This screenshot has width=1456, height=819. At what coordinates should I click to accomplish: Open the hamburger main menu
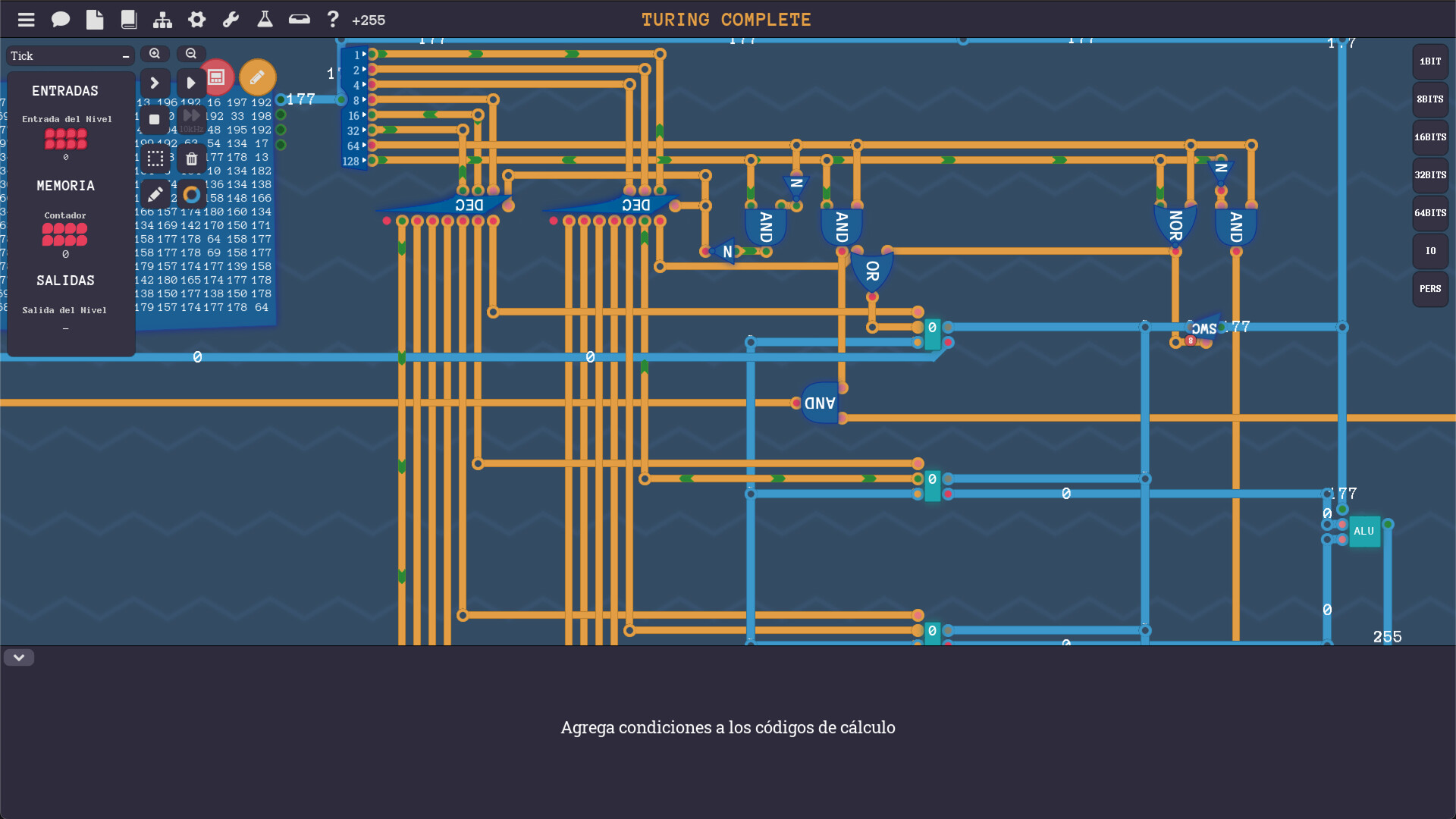[27, 20]
